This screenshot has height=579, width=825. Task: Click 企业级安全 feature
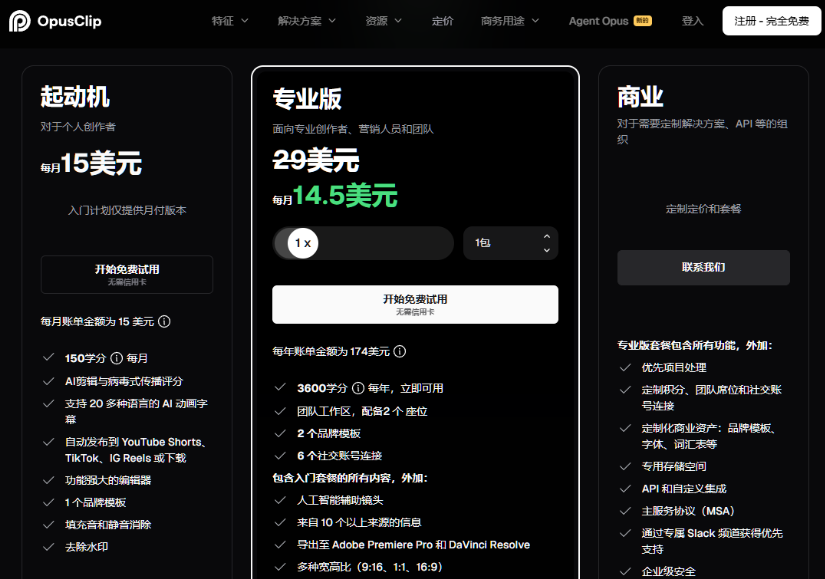tap(668, 572)
